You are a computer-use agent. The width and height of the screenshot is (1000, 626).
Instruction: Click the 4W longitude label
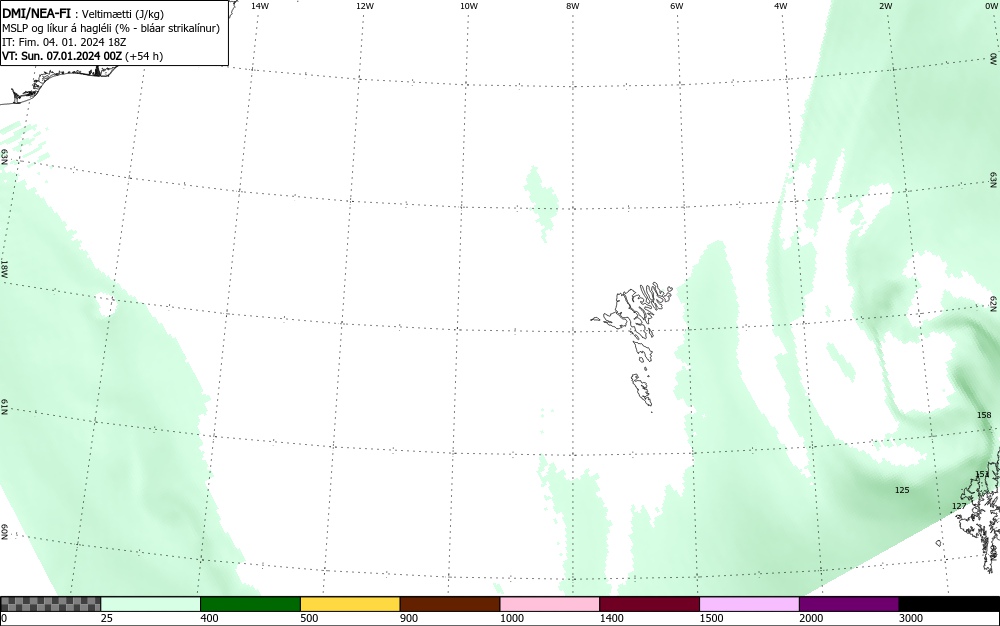point(781,6)
